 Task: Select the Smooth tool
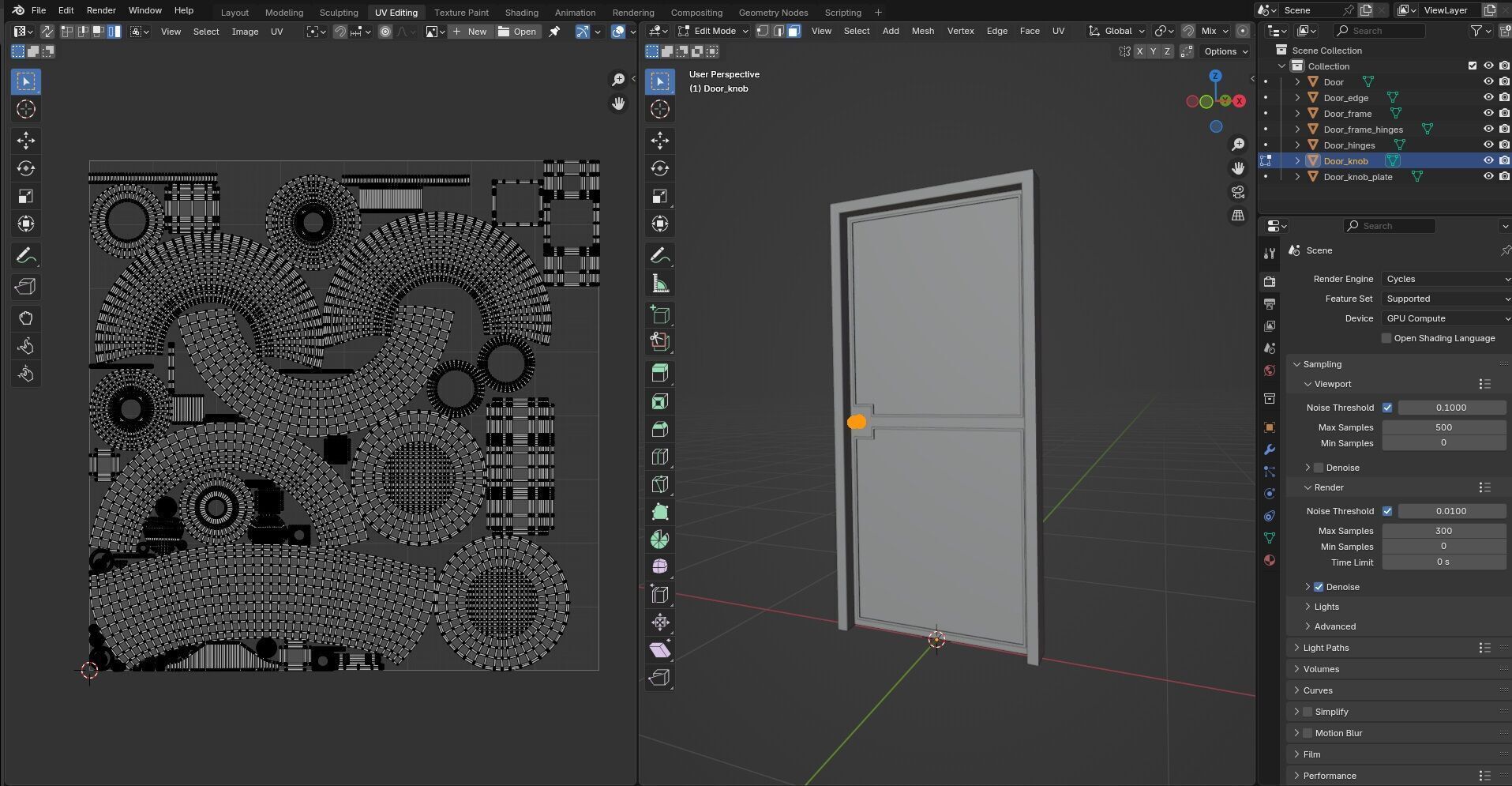point(660,567)
